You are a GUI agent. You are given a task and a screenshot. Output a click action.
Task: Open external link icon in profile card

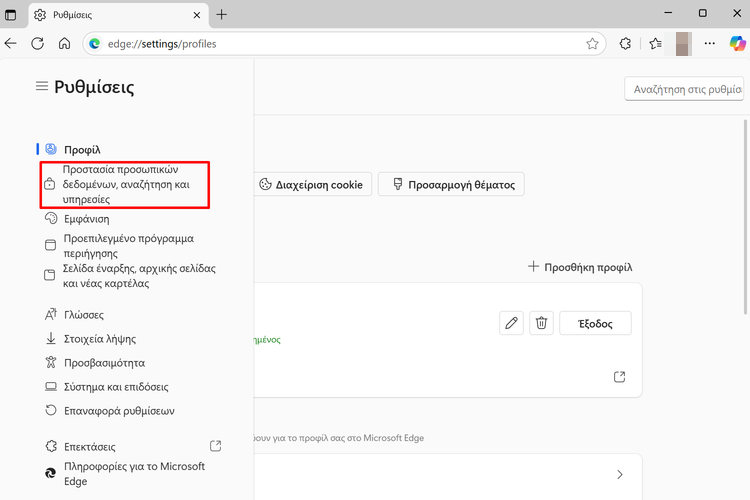(619, 377)
